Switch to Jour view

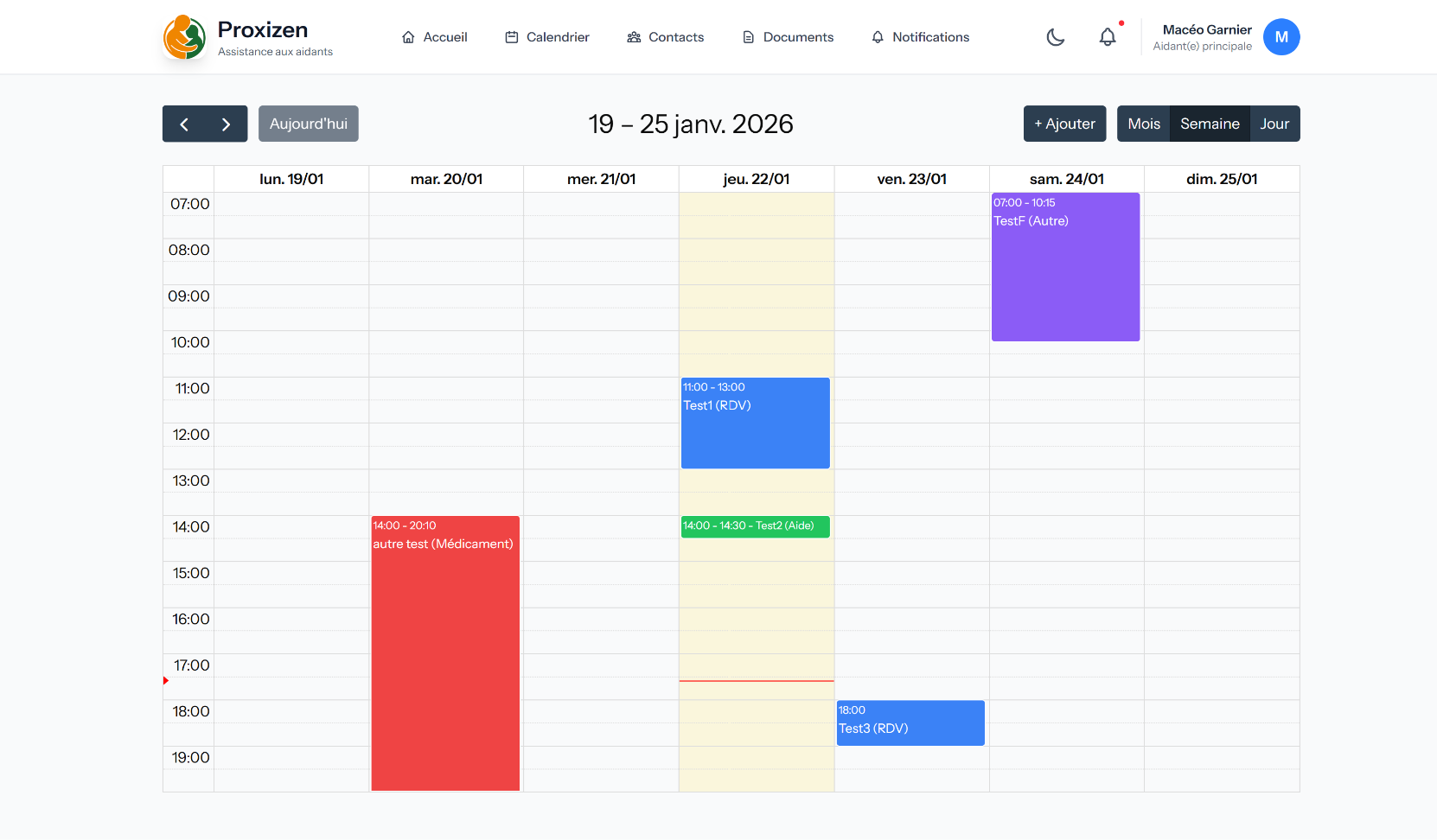click(x=1274, y=124)
